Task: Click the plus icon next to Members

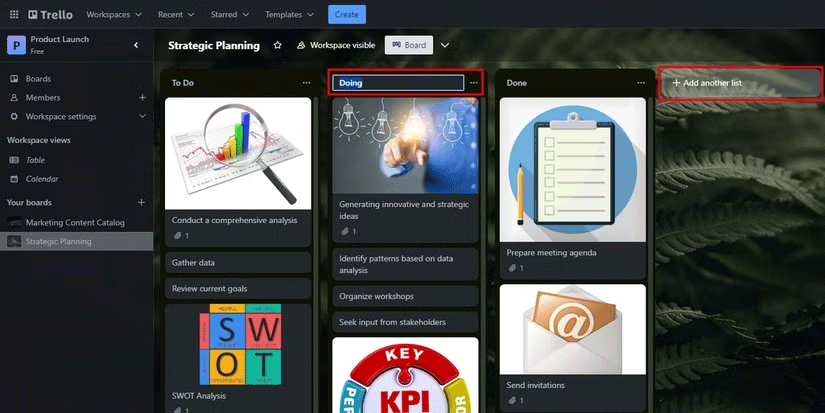Action: (142, 98)
